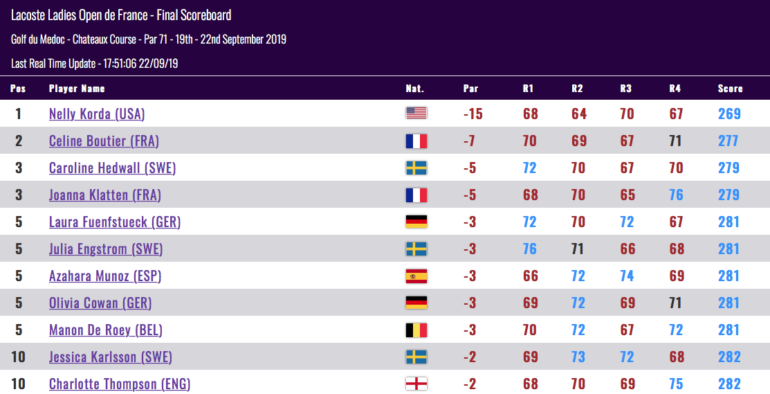Click the French flag in Celine Boutier's row
This screenshot has height=394, width=770.
[x=416, y=141]
